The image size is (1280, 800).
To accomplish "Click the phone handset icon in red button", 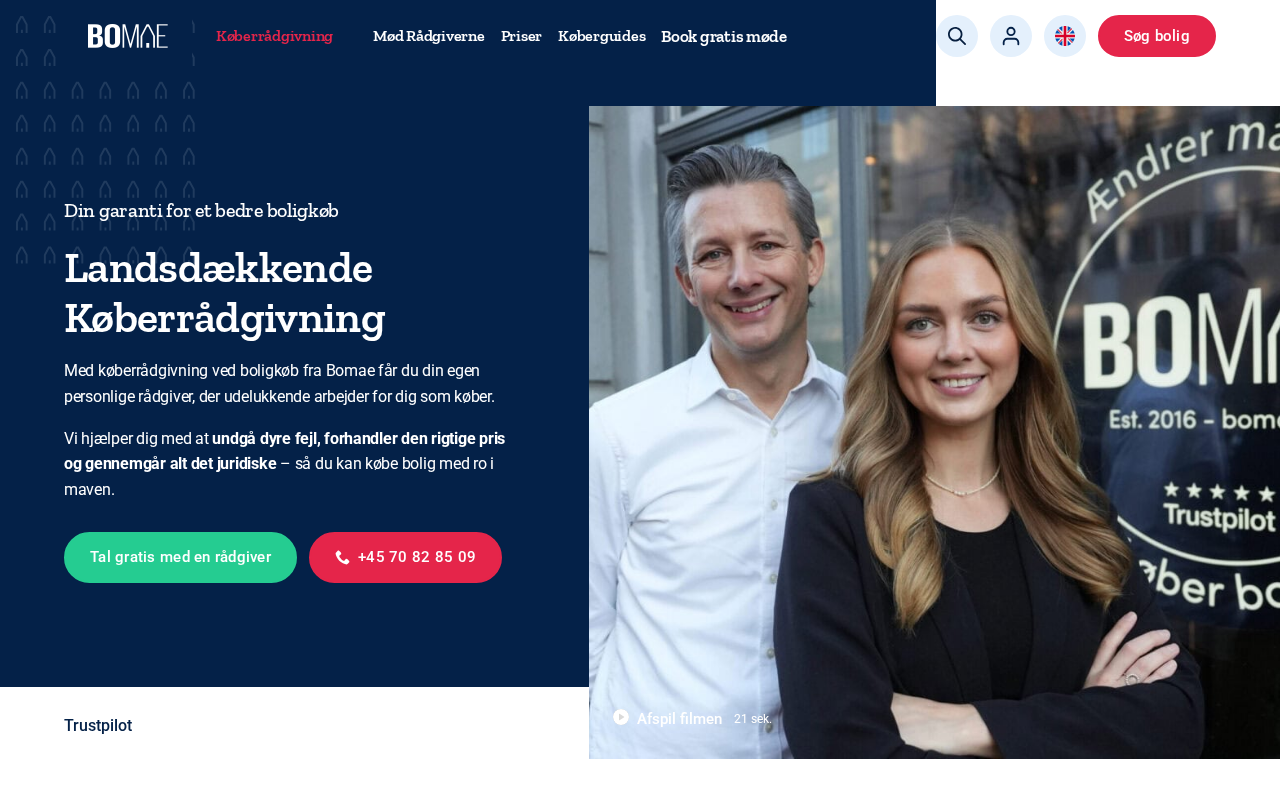I will click(x=342, y=557).
